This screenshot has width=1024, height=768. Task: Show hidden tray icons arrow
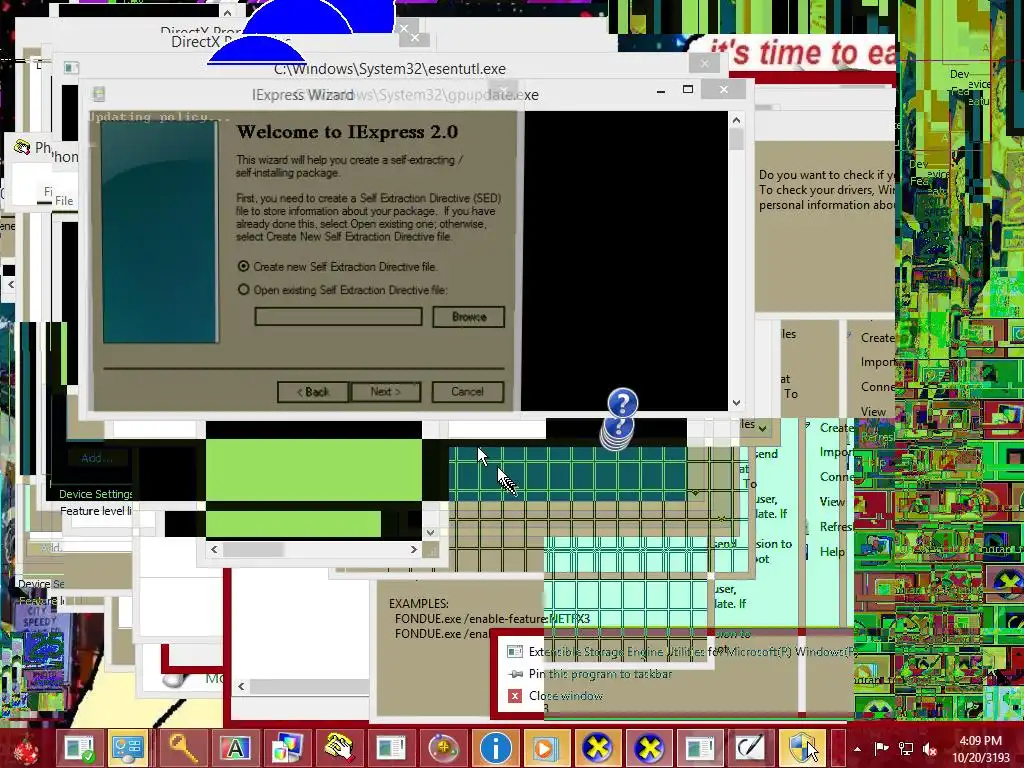coord(857,749)
